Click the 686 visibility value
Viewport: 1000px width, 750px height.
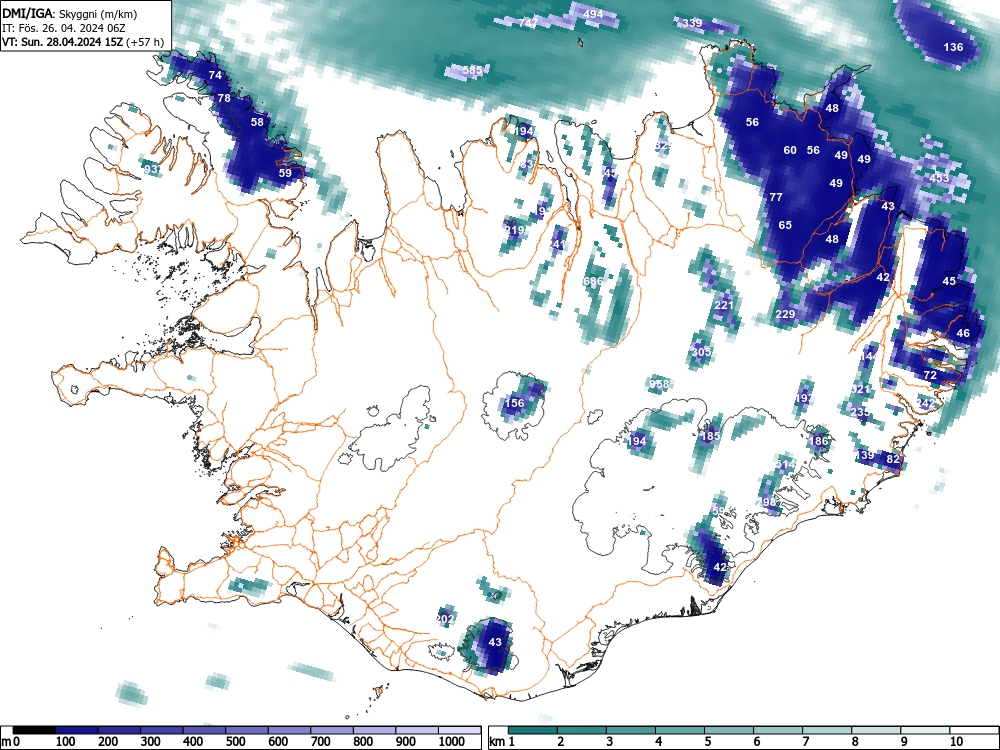593,281
